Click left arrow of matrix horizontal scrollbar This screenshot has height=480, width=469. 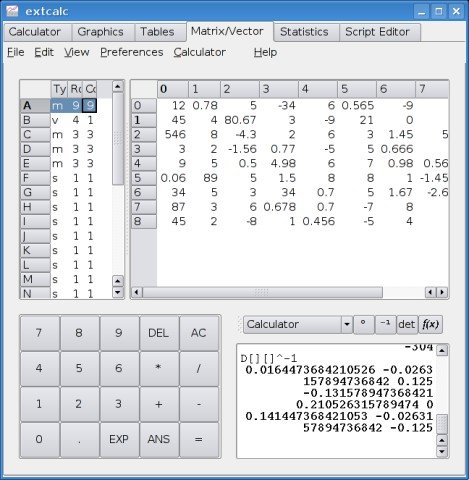(x=136, y=292)
